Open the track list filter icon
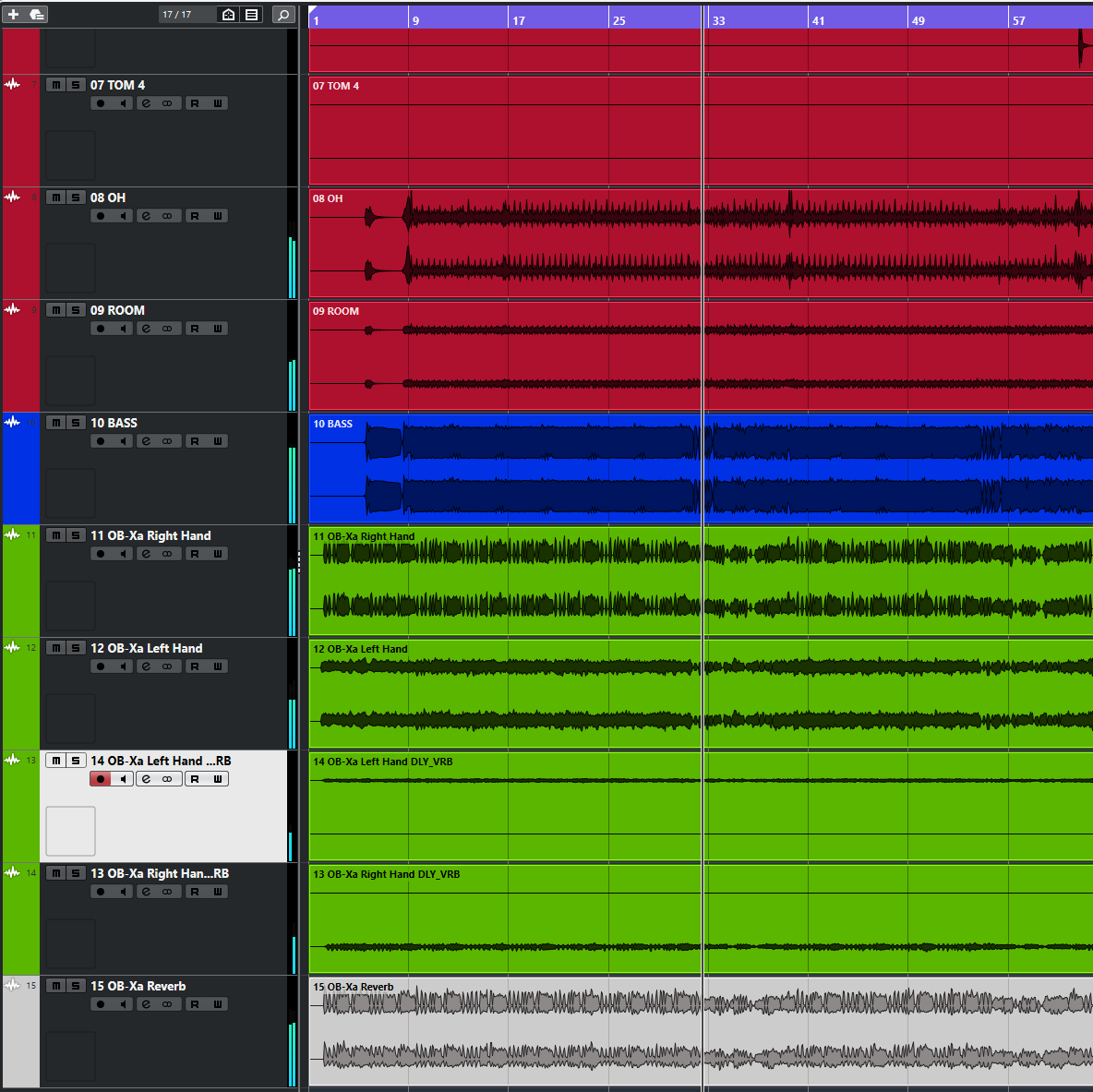Image resolution: width=1093 pixels, height=1092 pixels. 252,15
